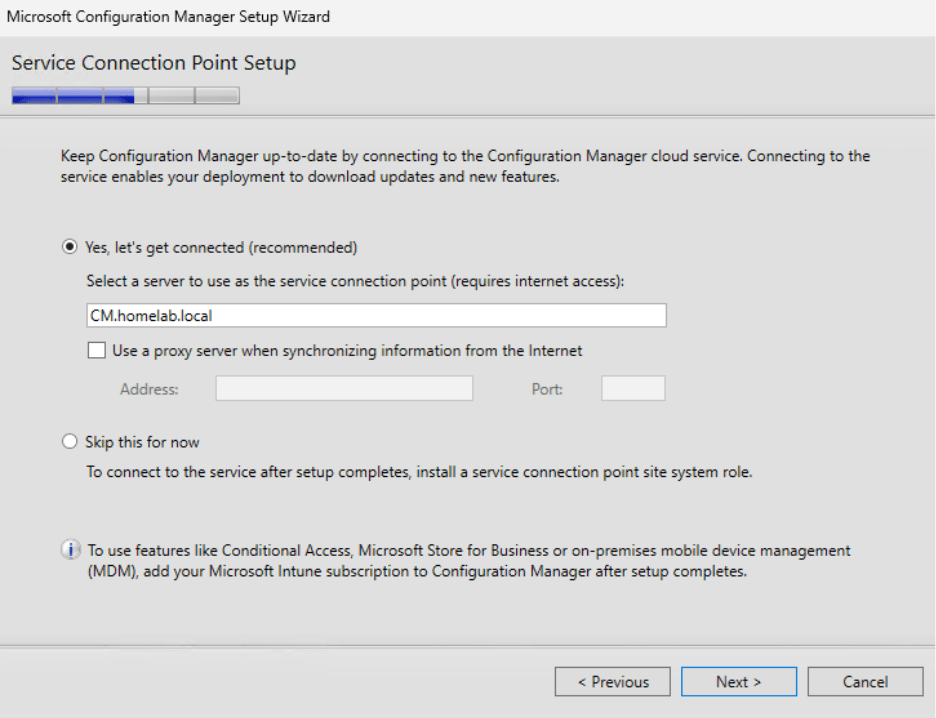Enable the proxy server checkbox
Image resolution: width=936 pixels, height=718 pixels.
click(96, 350)
